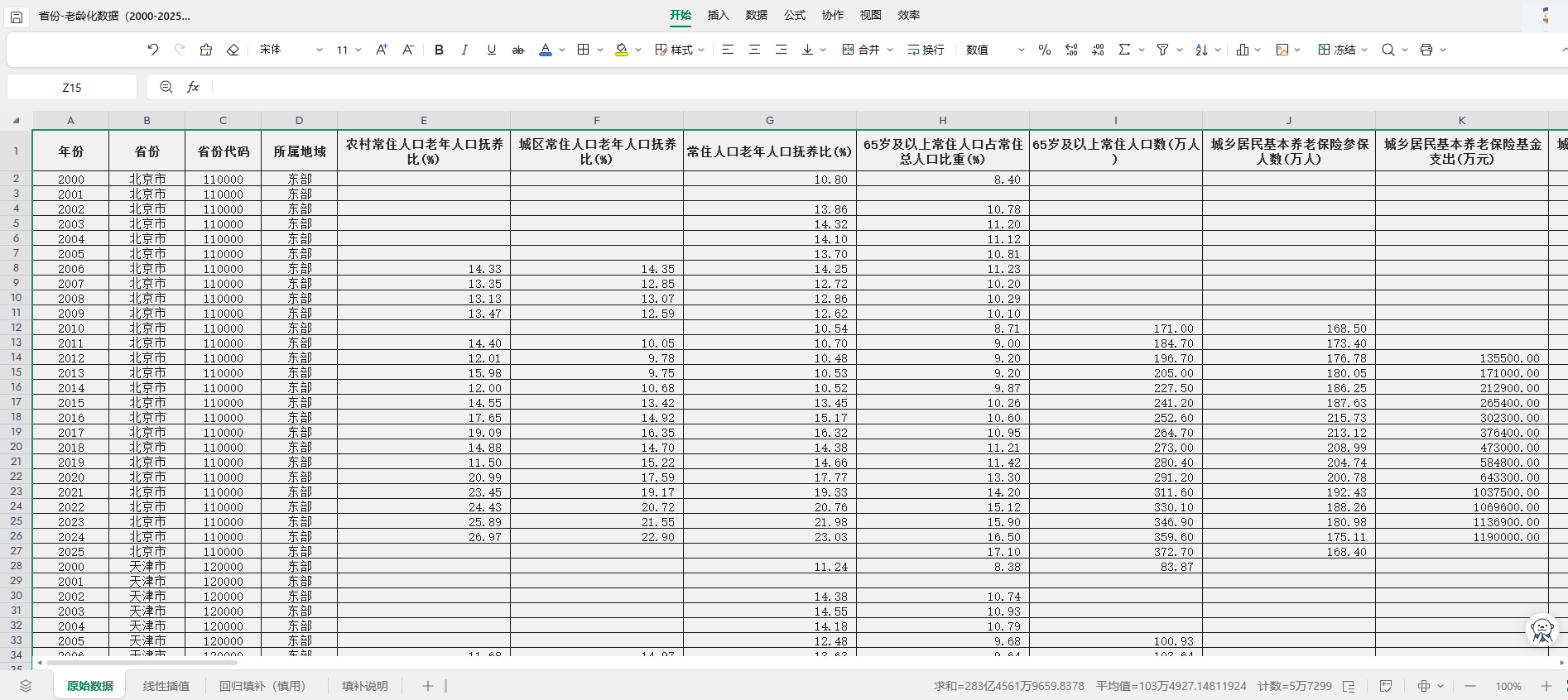Viewport: 1568px width, 700px height.
Task: Click the fx insert function icon
Action: 193,87
